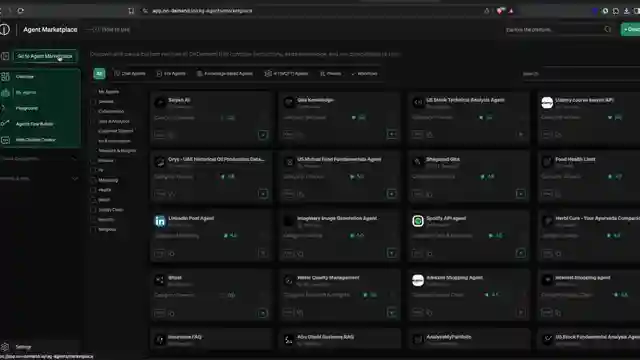This screenshot has height=360, width=640.
Task: Click the US Stock Technical Analysis Agent icon
Action: pos(418,102)
